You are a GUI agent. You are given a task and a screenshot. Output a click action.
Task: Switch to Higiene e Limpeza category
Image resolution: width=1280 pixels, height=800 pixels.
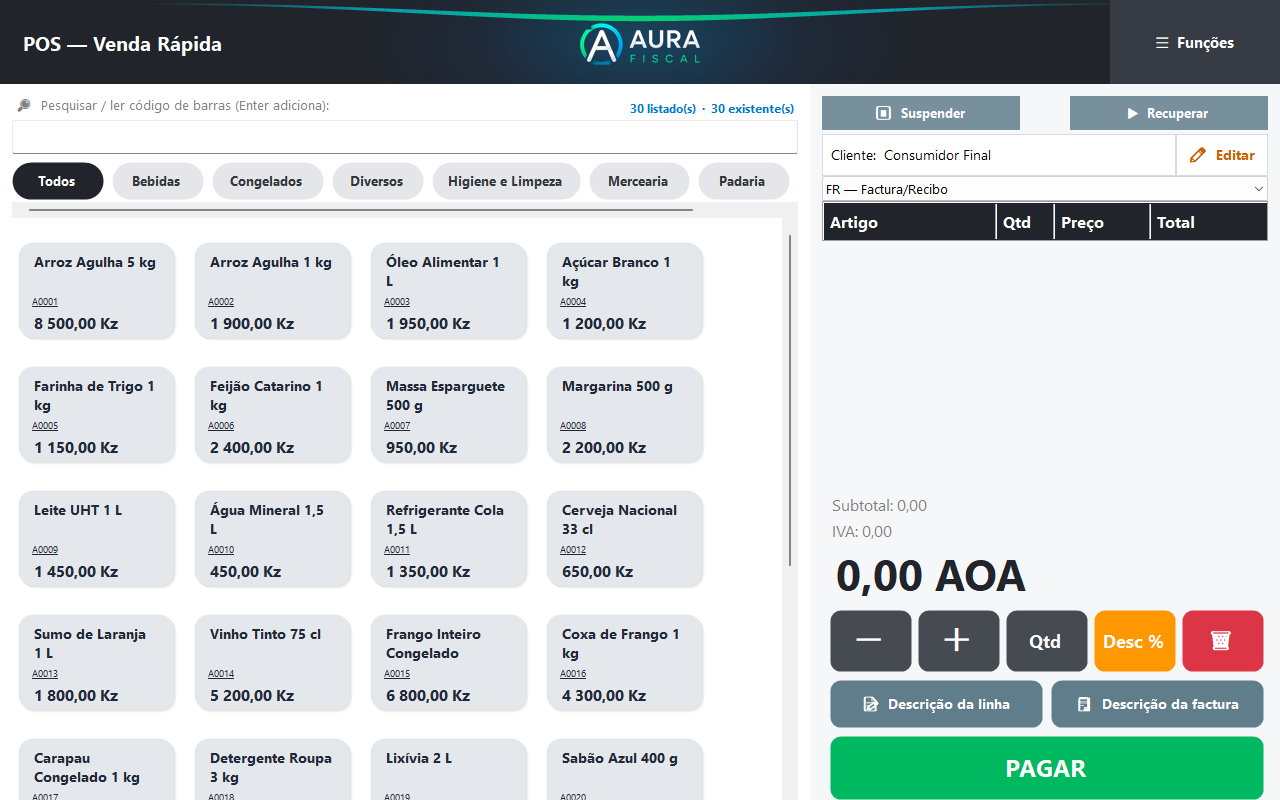click(x=505, y=181)
